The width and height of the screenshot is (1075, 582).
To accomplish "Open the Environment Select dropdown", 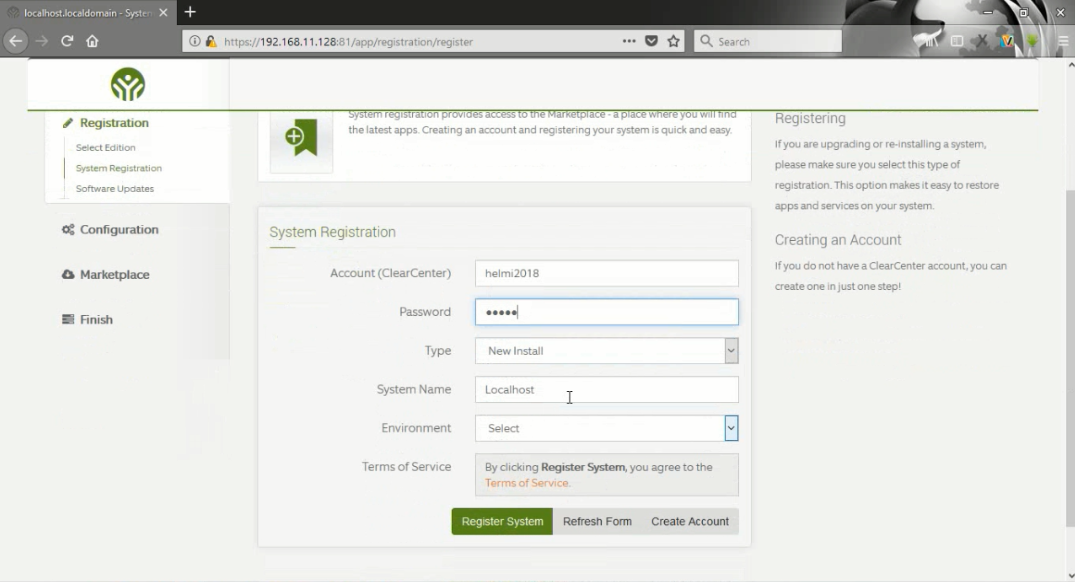I will point(607,428).
